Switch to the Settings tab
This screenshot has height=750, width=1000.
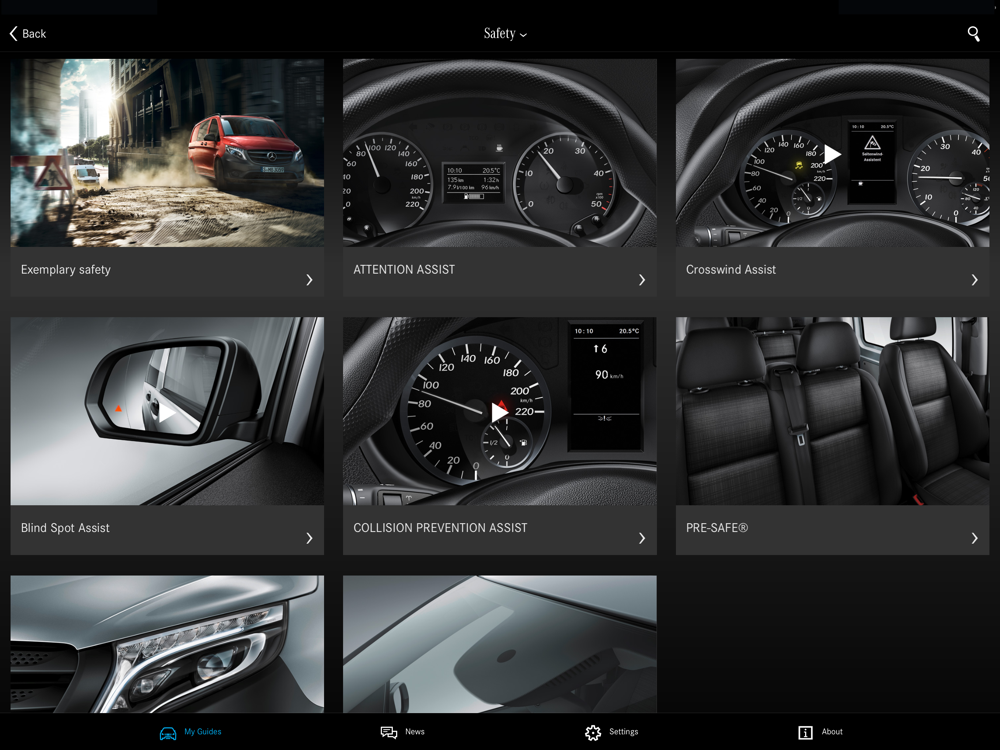pos(612,732)
